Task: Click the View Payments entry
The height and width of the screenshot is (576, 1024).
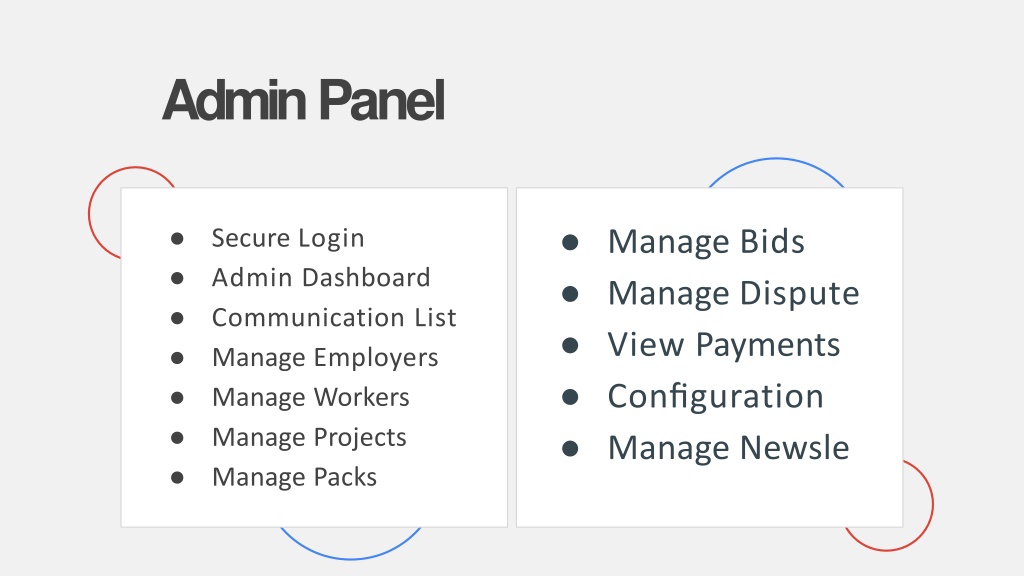Action: pyautogui.click(x=724, y=345)
